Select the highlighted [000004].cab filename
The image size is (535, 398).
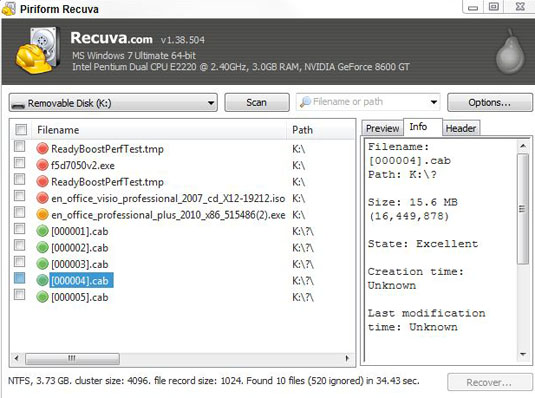[82, 281]
